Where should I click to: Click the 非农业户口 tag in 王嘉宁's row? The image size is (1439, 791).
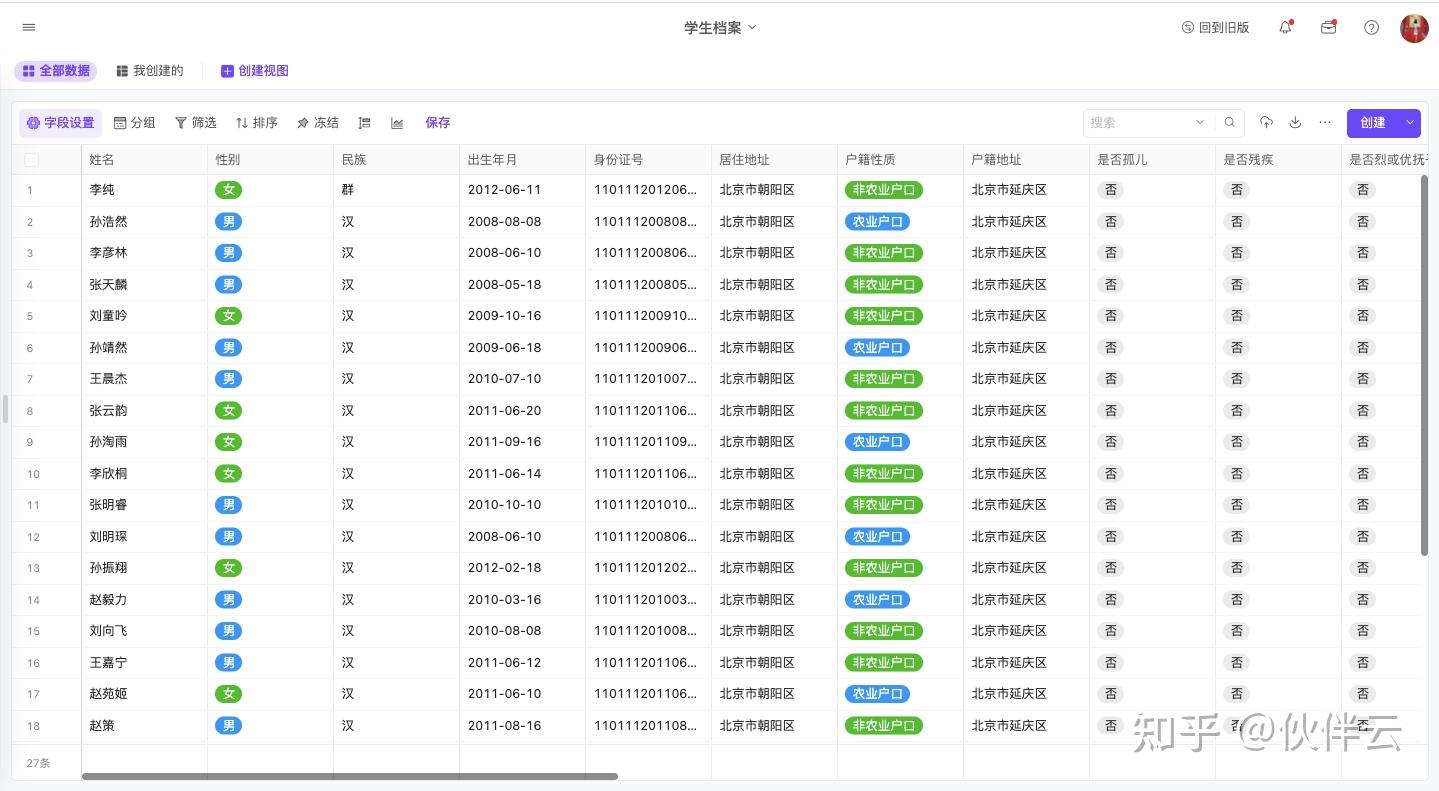[x=884, y=663]
